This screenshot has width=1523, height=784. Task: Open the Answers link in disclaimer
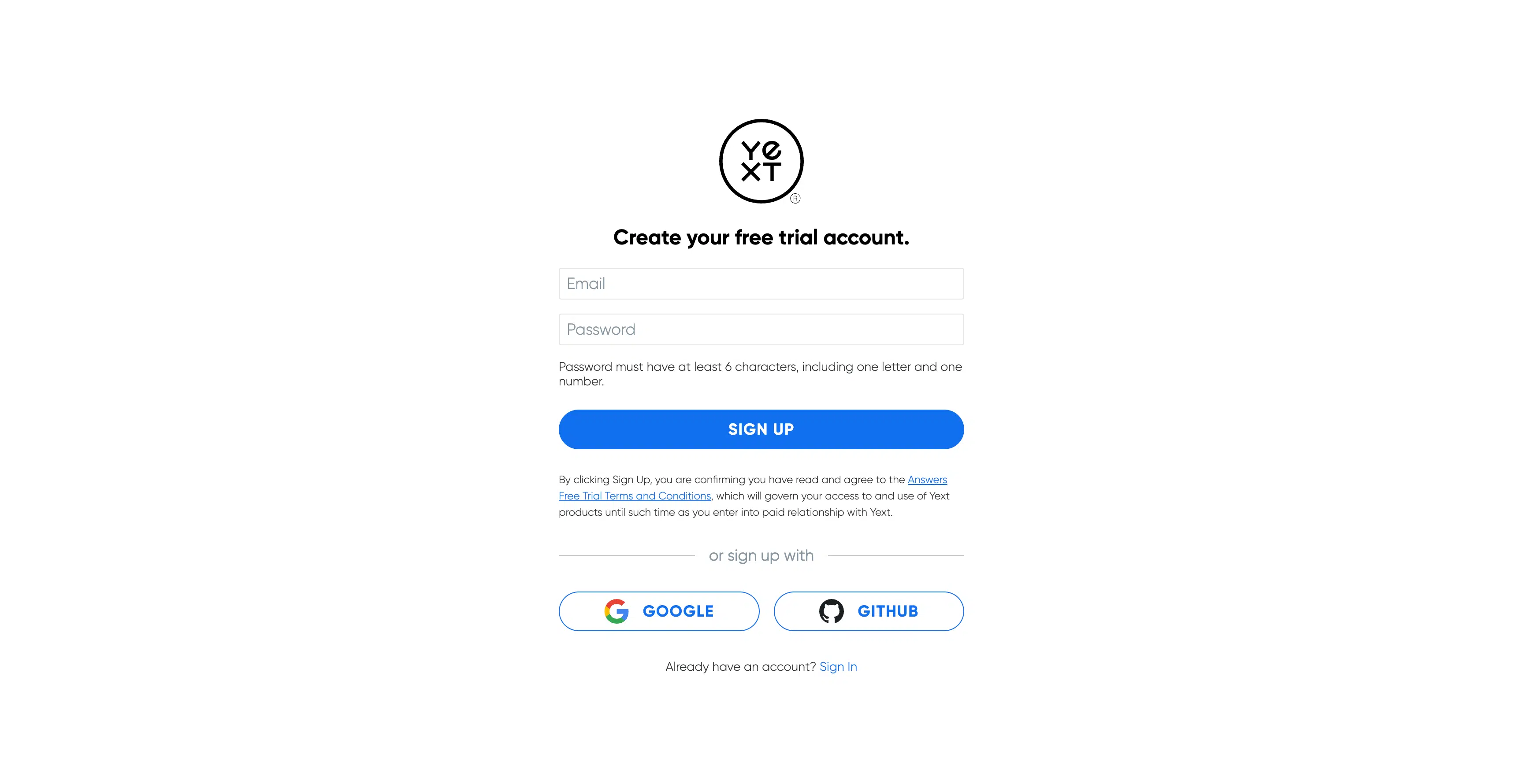[x=927, y=480]
